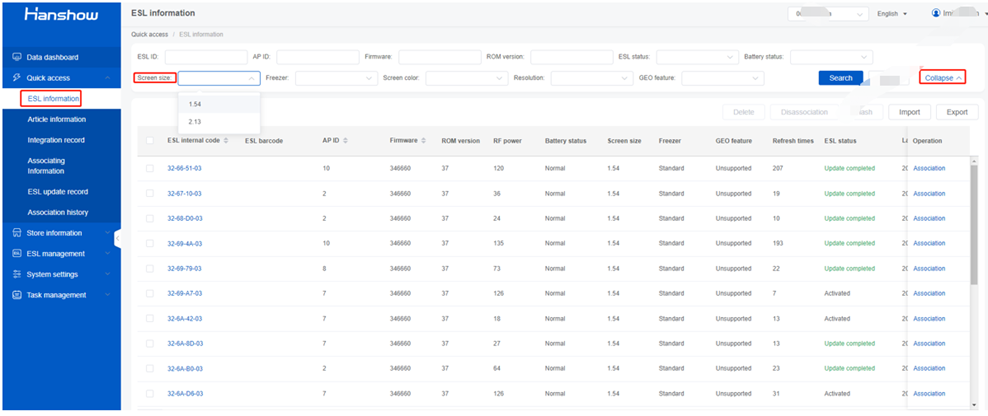Open the store selector dropdown in header

(x=829, y=14)
